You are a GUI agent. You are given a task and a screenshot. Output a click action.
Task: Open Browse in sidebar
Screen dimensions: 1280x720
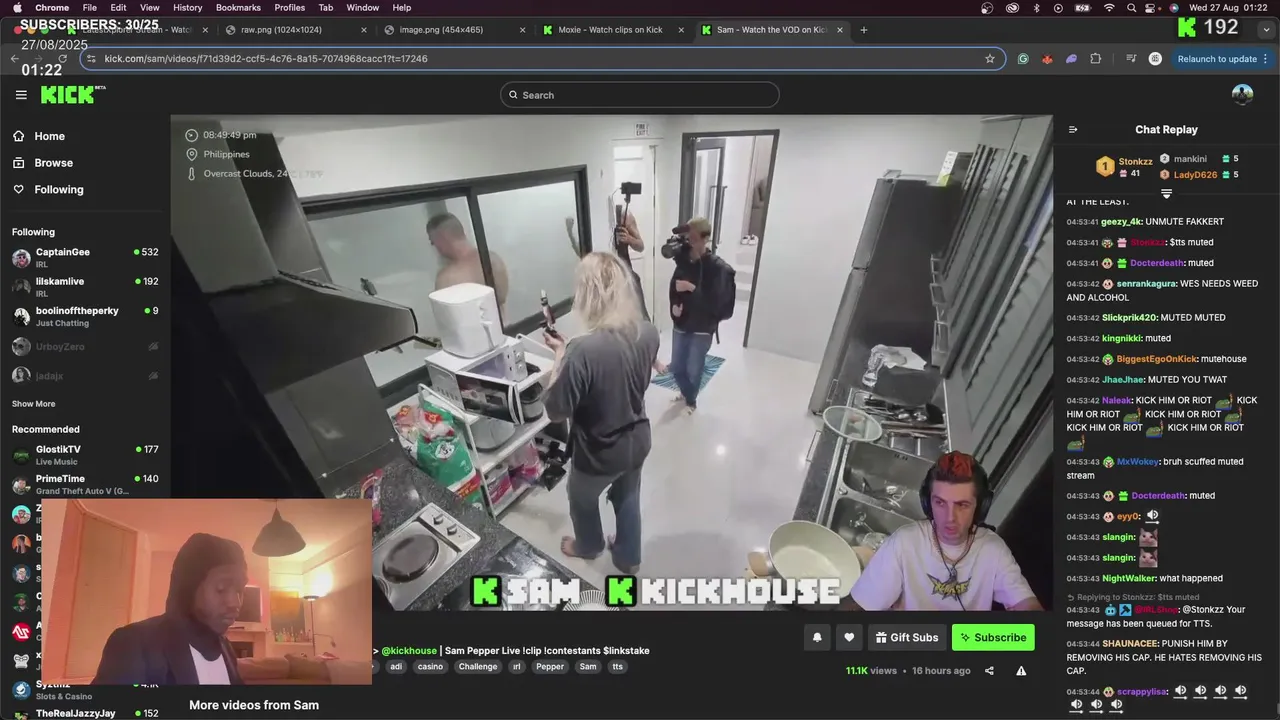click(53, 163)
